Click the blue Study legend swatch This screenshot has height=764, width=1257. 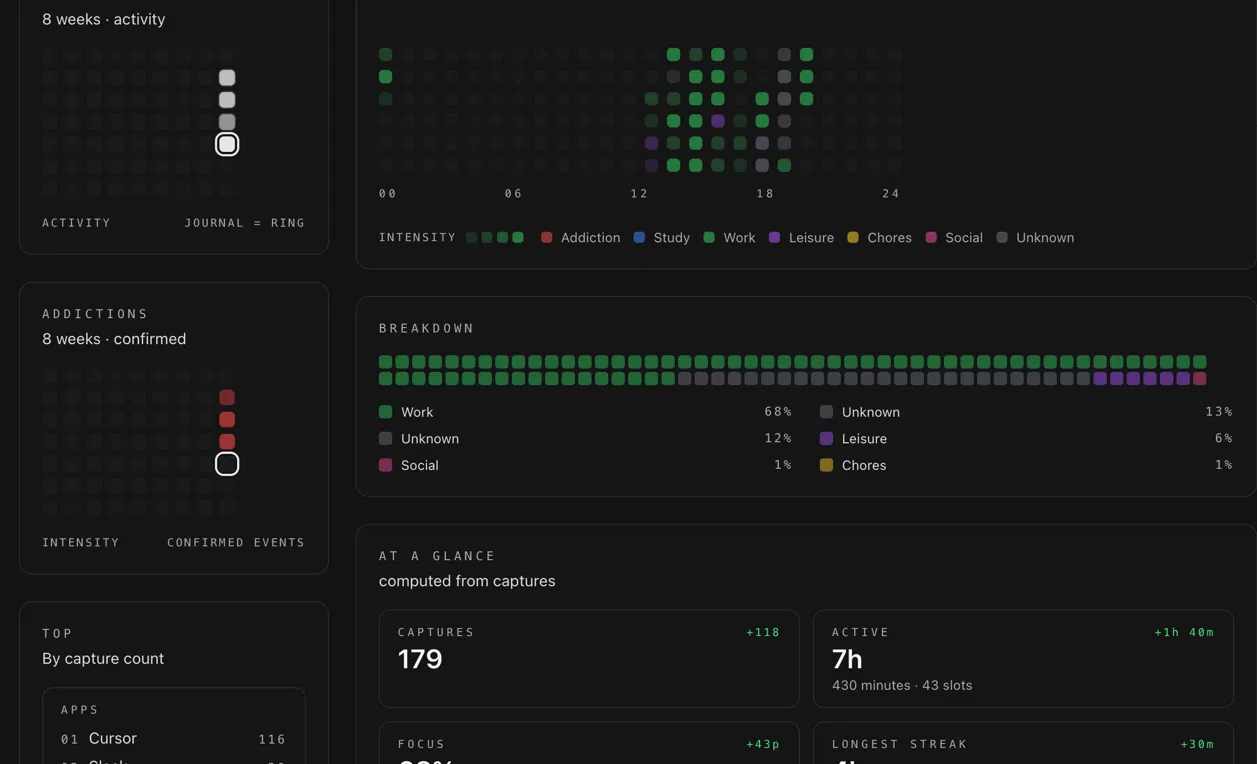[639, 238]
